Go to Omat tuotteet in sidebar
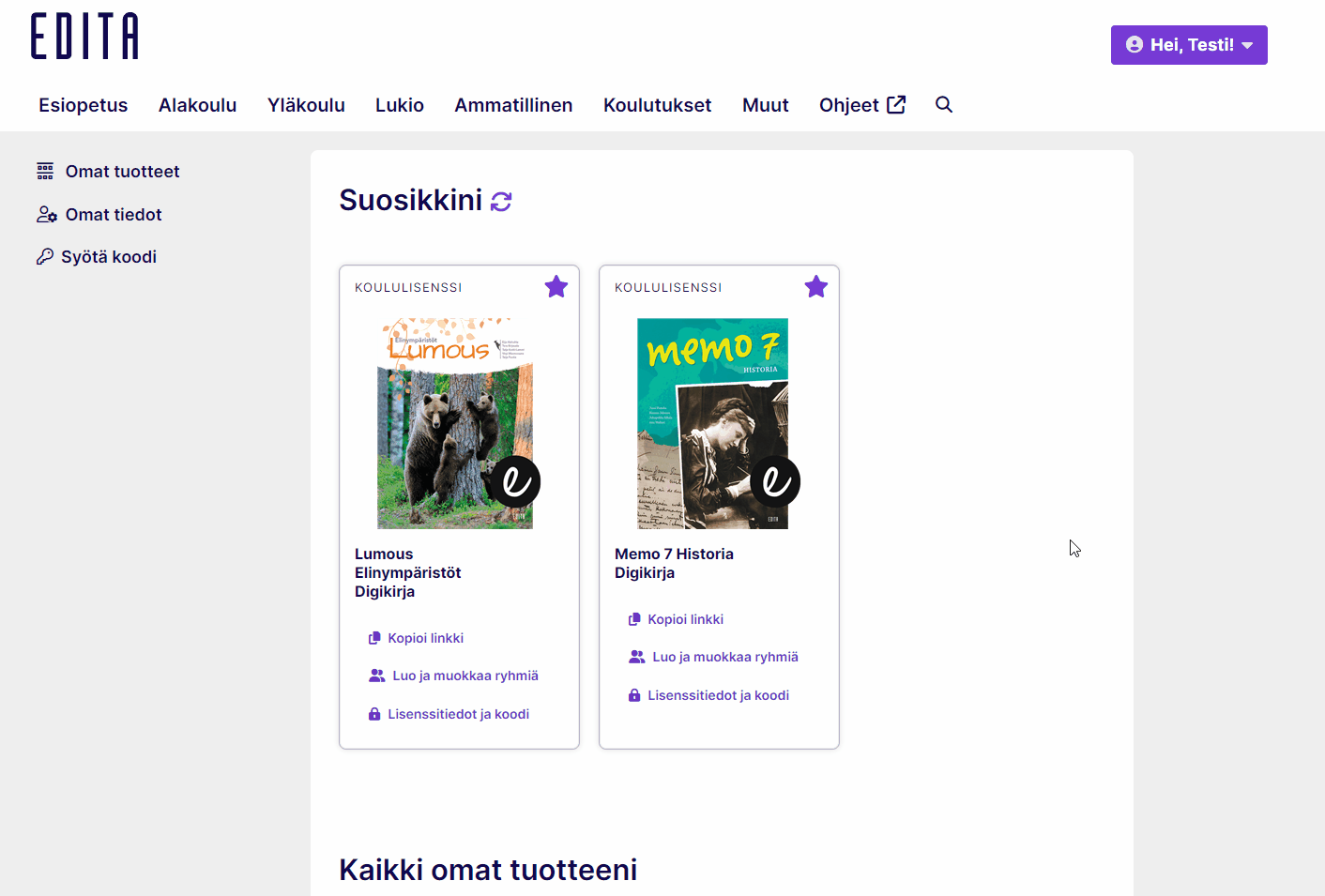Viewport: 1325px width, 896px height. click(x=108, y=172)
